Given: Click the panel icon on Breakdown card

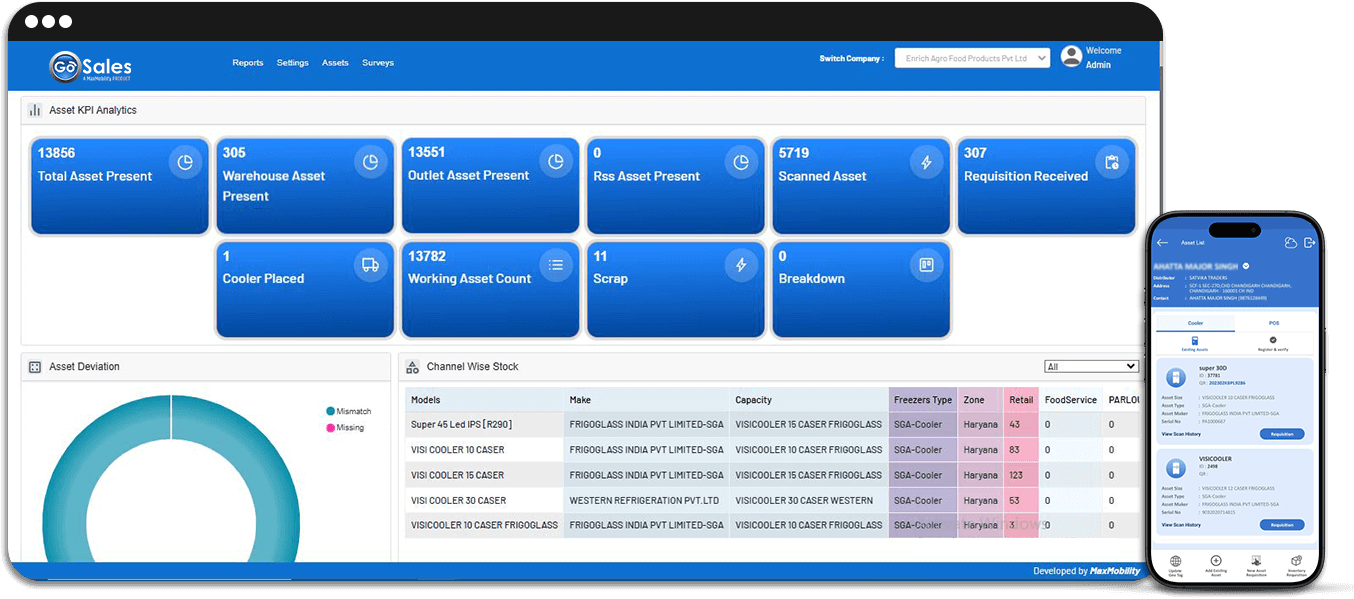Looking at the screenshot, I should pos(926,265).
